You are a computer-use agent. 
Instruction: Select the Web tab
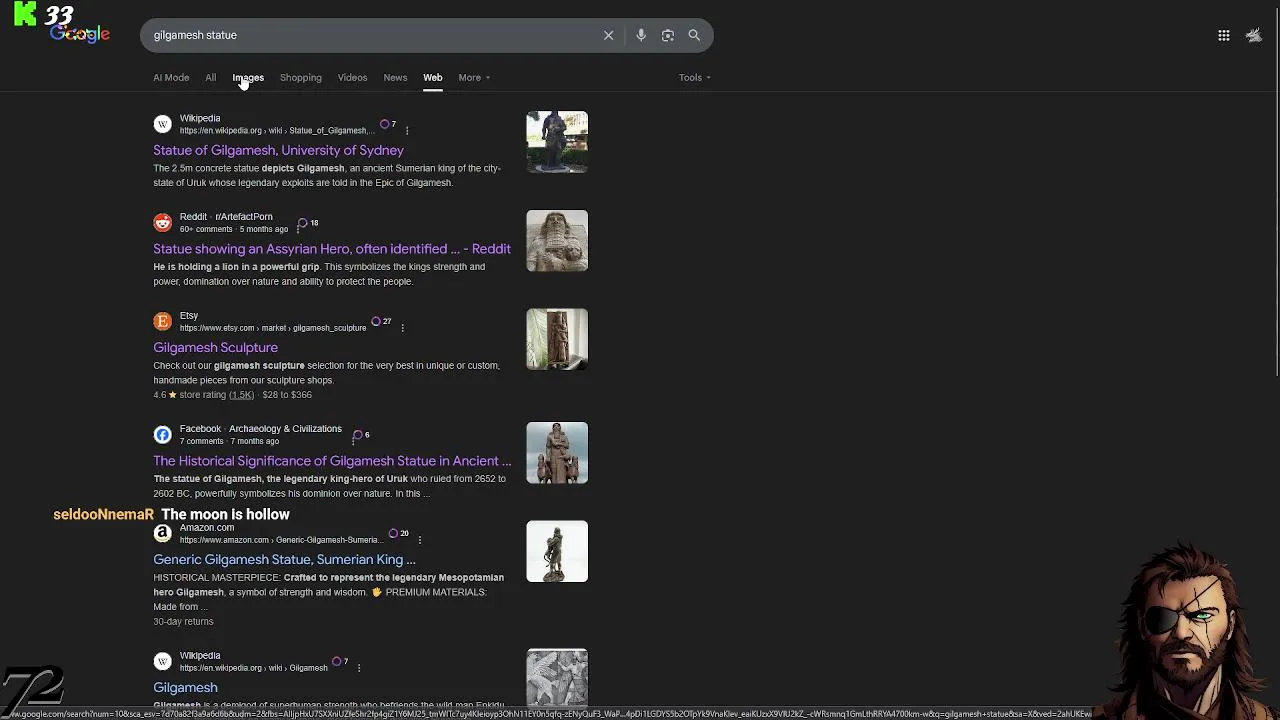click(432, 77)
